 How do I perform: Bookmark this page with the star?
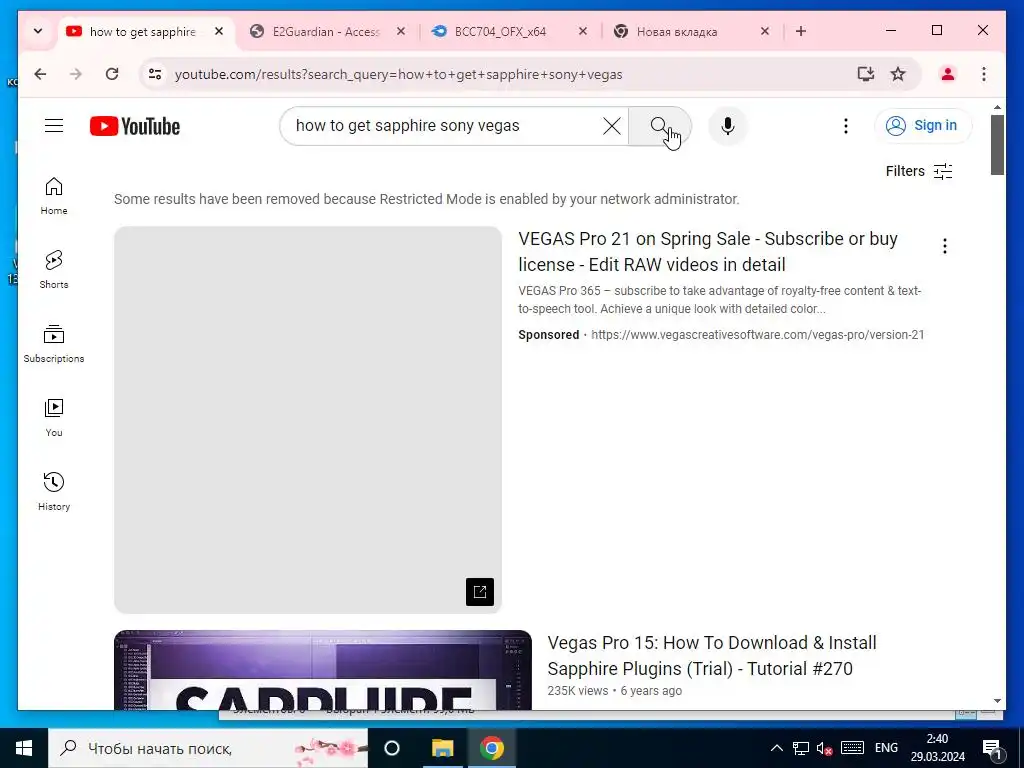(x=898, y=74)
